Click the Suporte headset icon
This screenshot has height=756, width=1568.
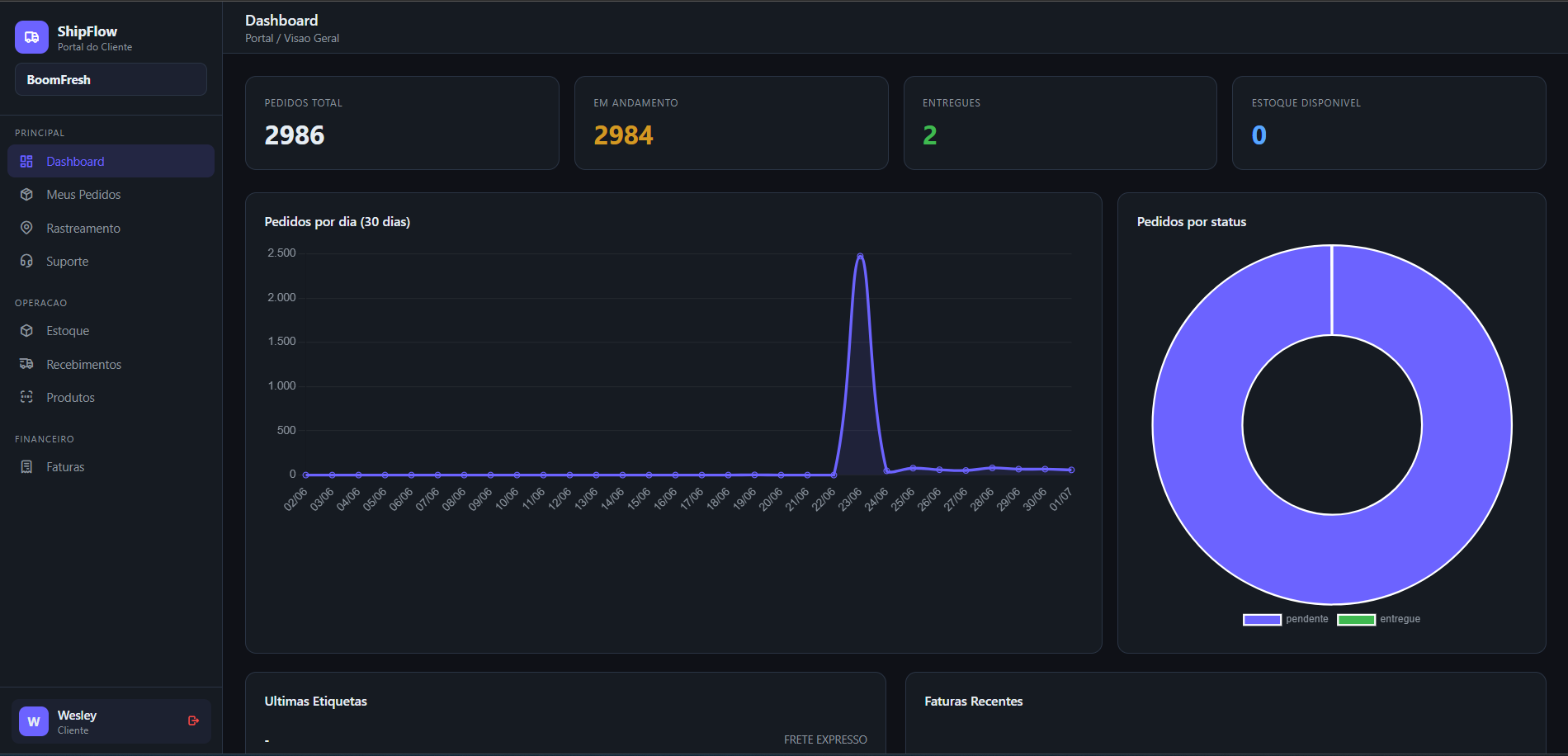tap(26, 262)
